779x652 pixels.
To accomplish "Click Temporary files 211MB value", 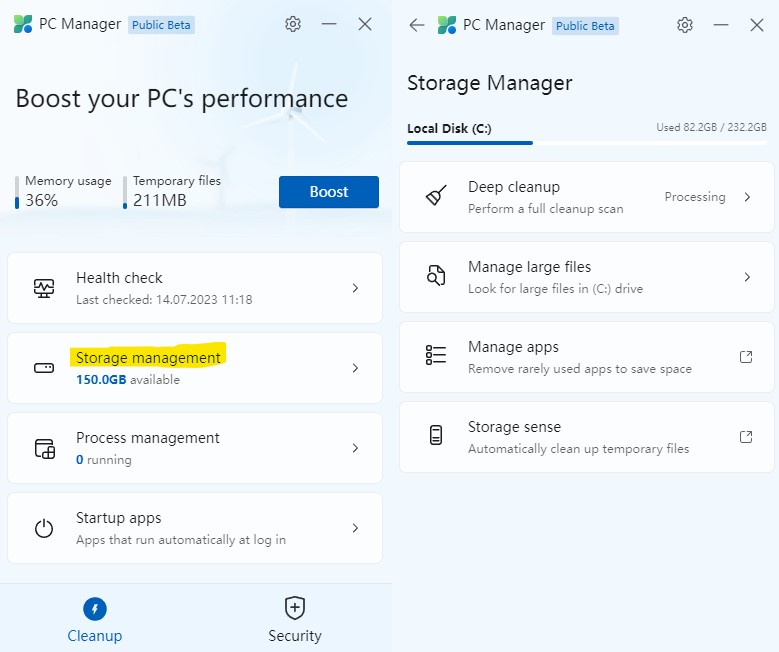I will point(159,200).
